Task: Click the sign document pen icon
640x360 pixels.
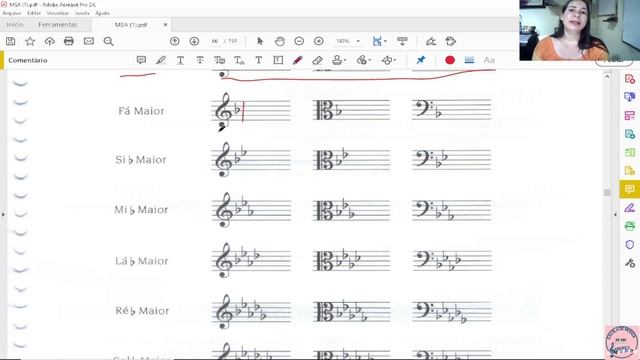Action: 431,41
